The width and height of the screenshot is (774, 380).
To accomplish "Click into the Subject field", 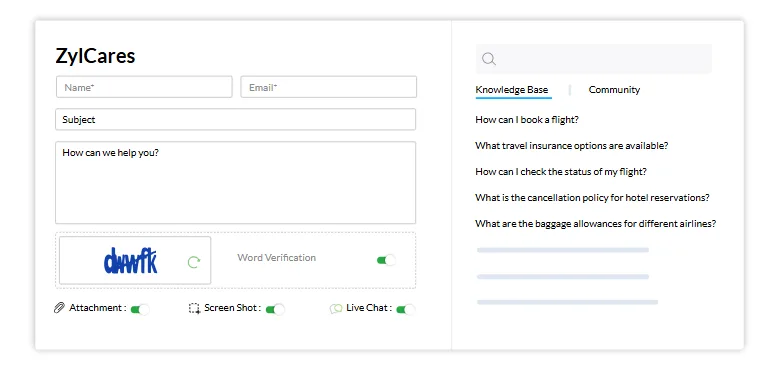I will (x=235, y=119).
